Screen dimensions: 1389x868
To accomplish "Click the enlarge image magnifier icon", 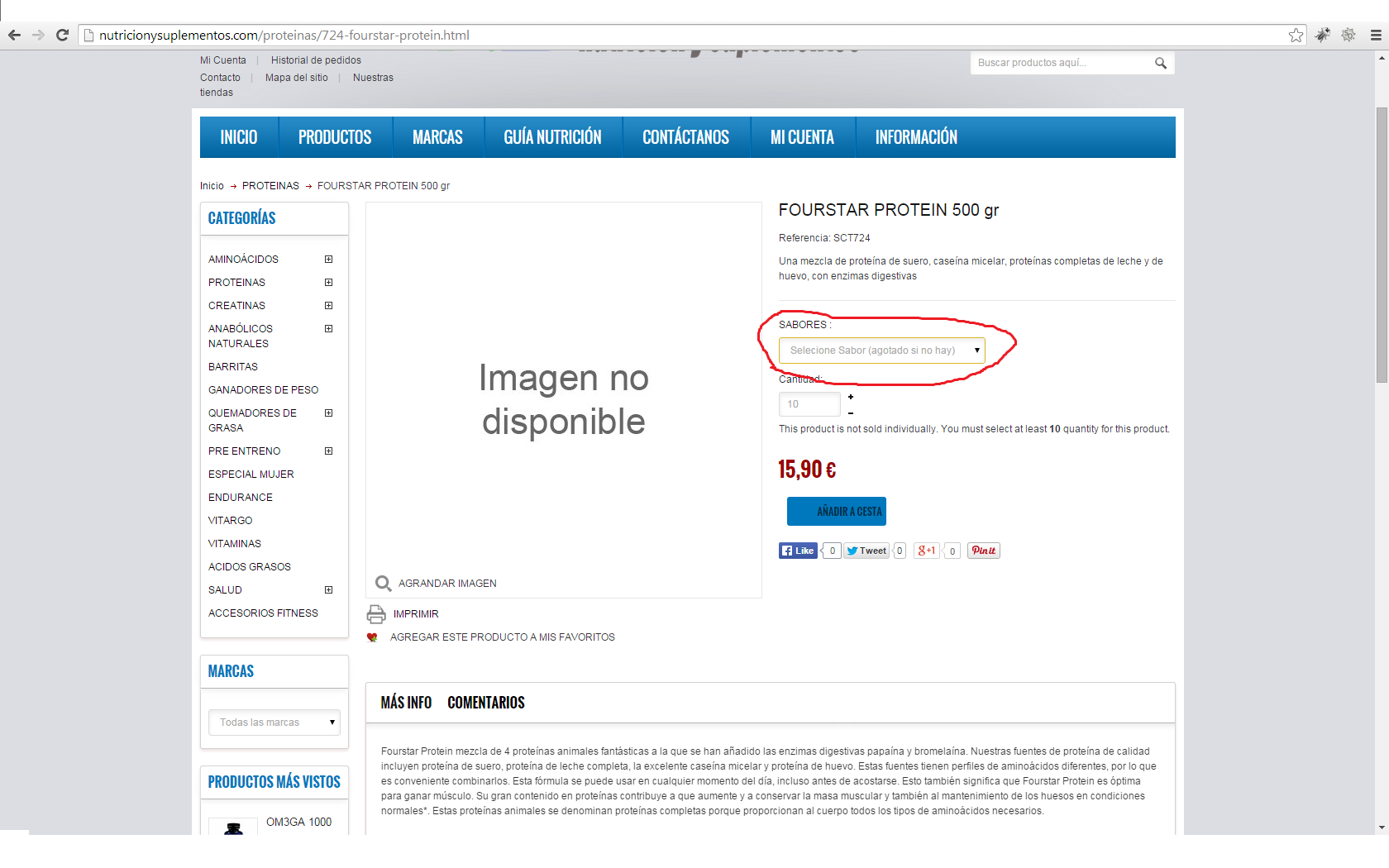I will point(383,584).
